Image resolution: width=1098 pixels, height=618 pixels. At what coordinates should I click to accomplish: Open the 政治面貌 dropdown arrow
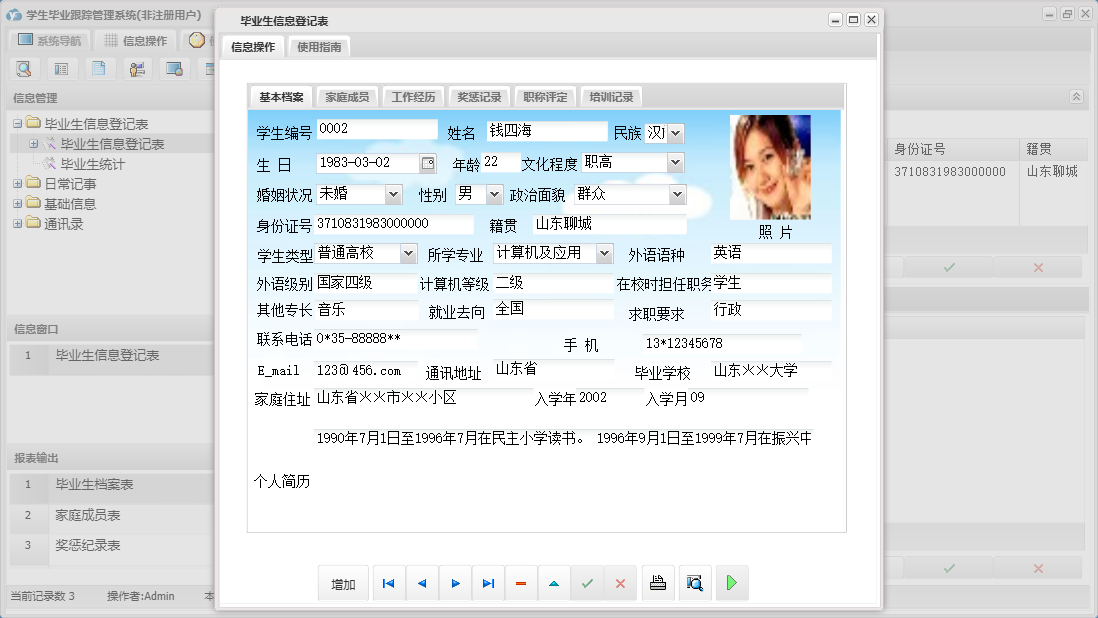point(678,194)
